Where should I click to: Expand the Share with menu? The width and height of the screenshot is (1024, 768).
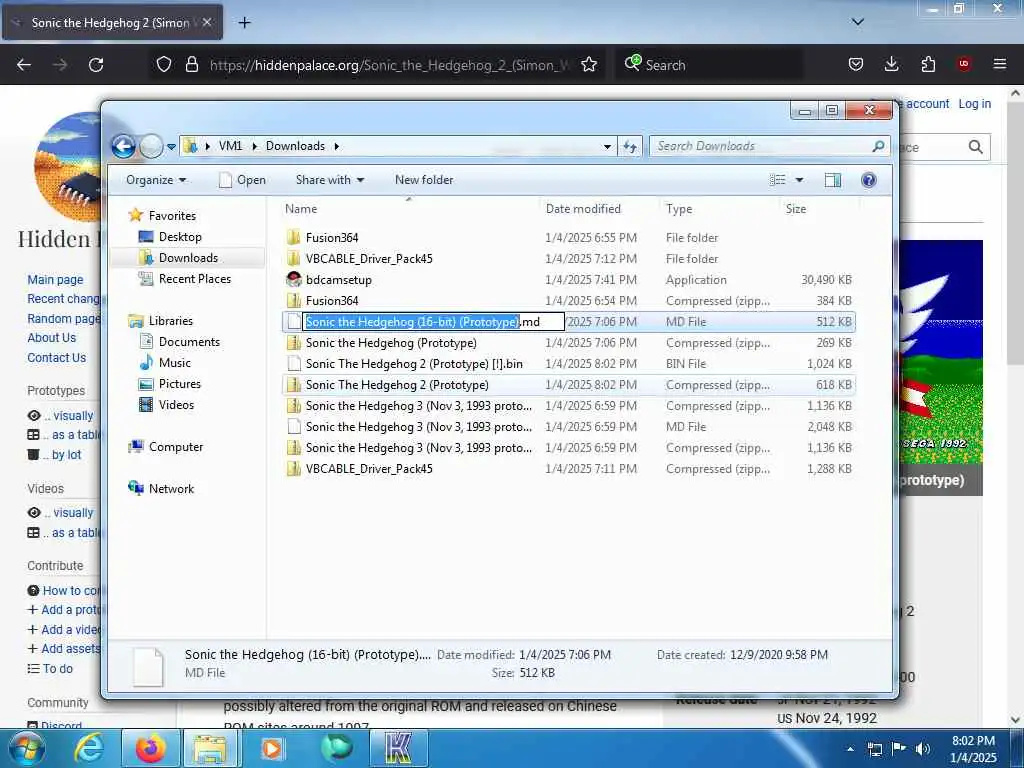pyautogui.click(x=330, y=180)
